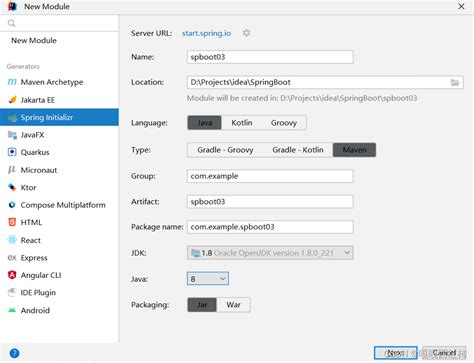The width and height of the screenshot is (474, 363).
Task: Select the Maven Archetype generator icon
Action: (12, 82)
